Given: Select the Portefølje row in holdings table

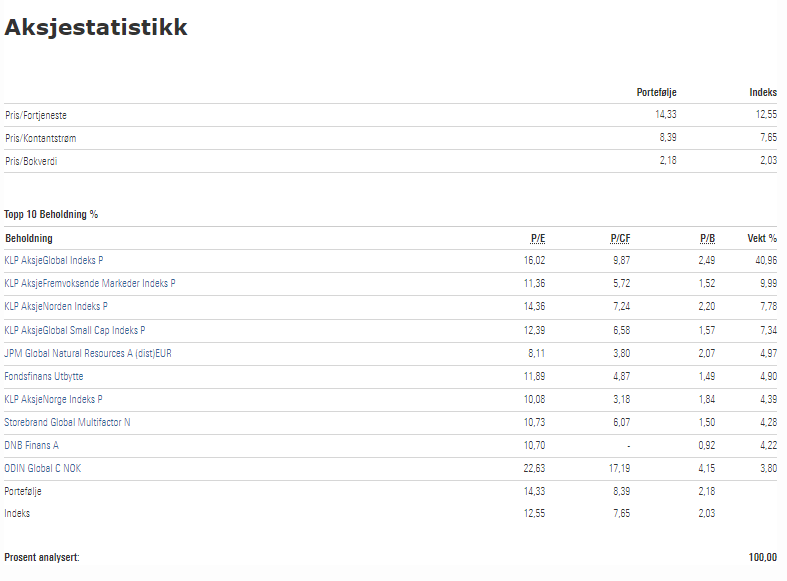Looking at the screenshot, I should pos(390,492).
